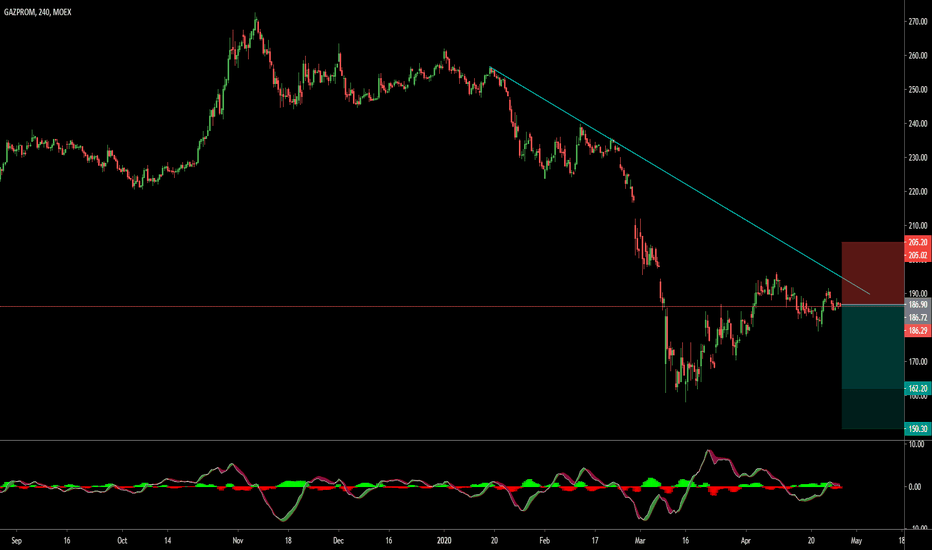This screenshot has height=550, width=932.
Task: Click the oscillator peak in the indicator pane
Action: pyautogui.click(x=707, y=451)
